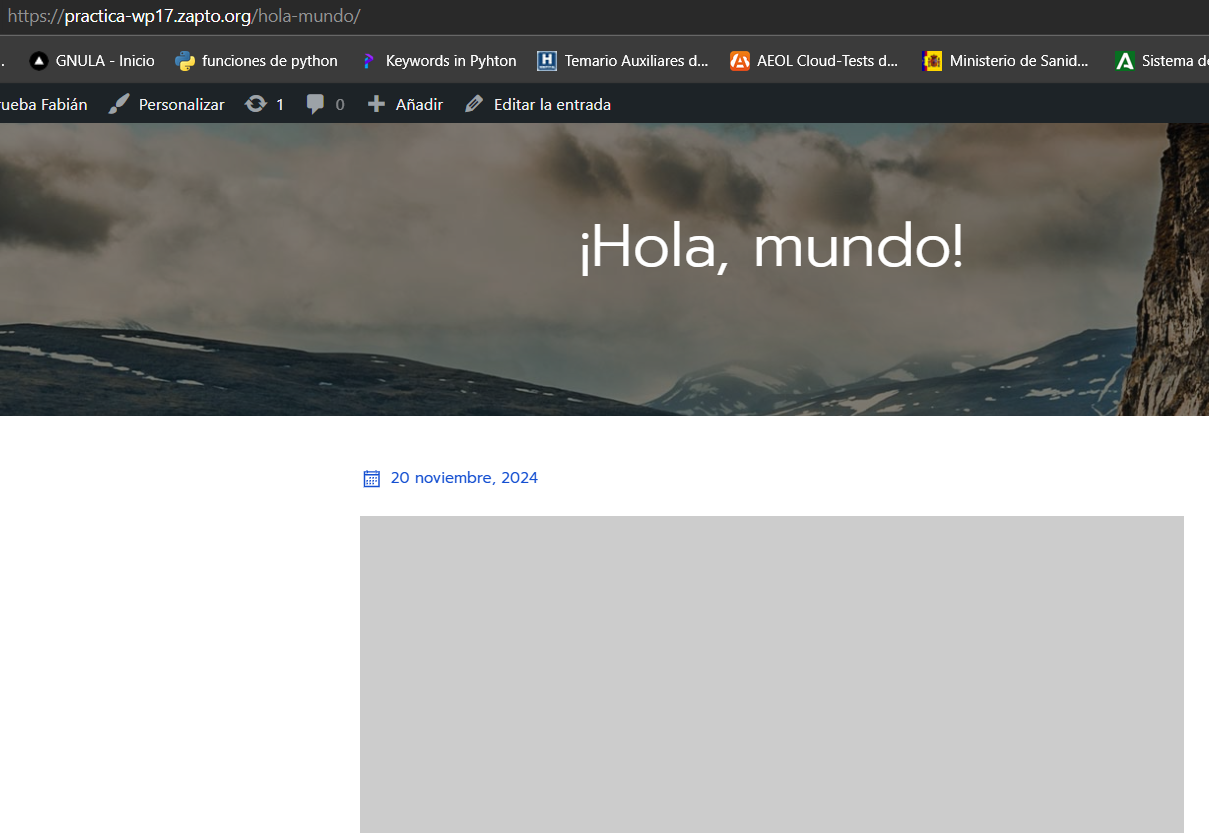The image size is (1209, 833).
Task: Click the plus icon beside Añadir
Action: coord(376,104)
